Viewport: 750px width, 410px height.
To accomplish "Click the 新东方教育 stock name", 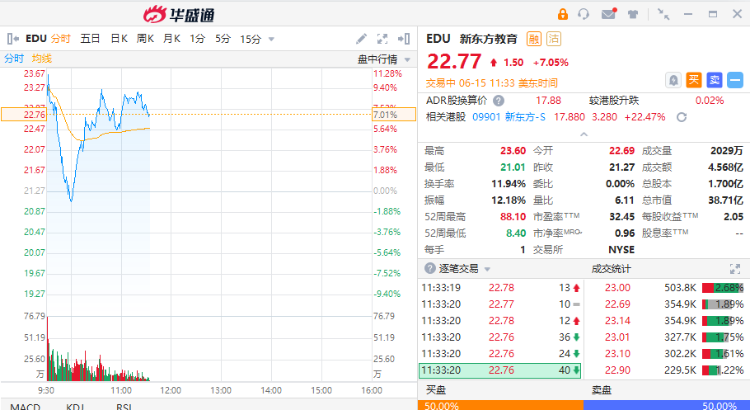I will click(488, 39).
